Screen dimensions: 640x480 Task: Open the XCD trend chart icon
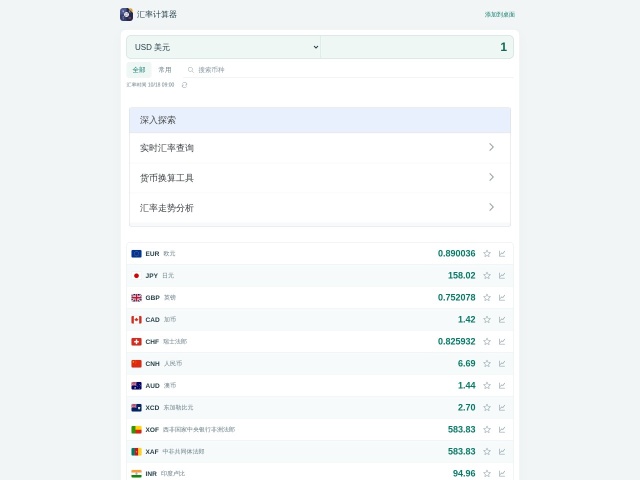[502, 408]
